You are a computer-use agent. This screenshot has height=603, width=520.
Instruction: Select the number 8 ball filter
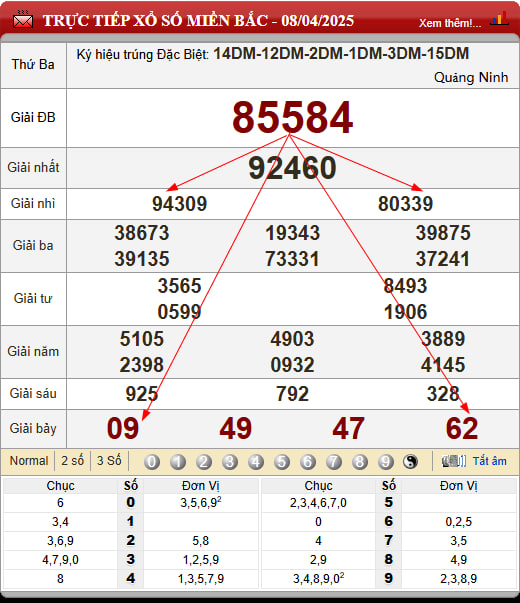(x=360, y=462)
